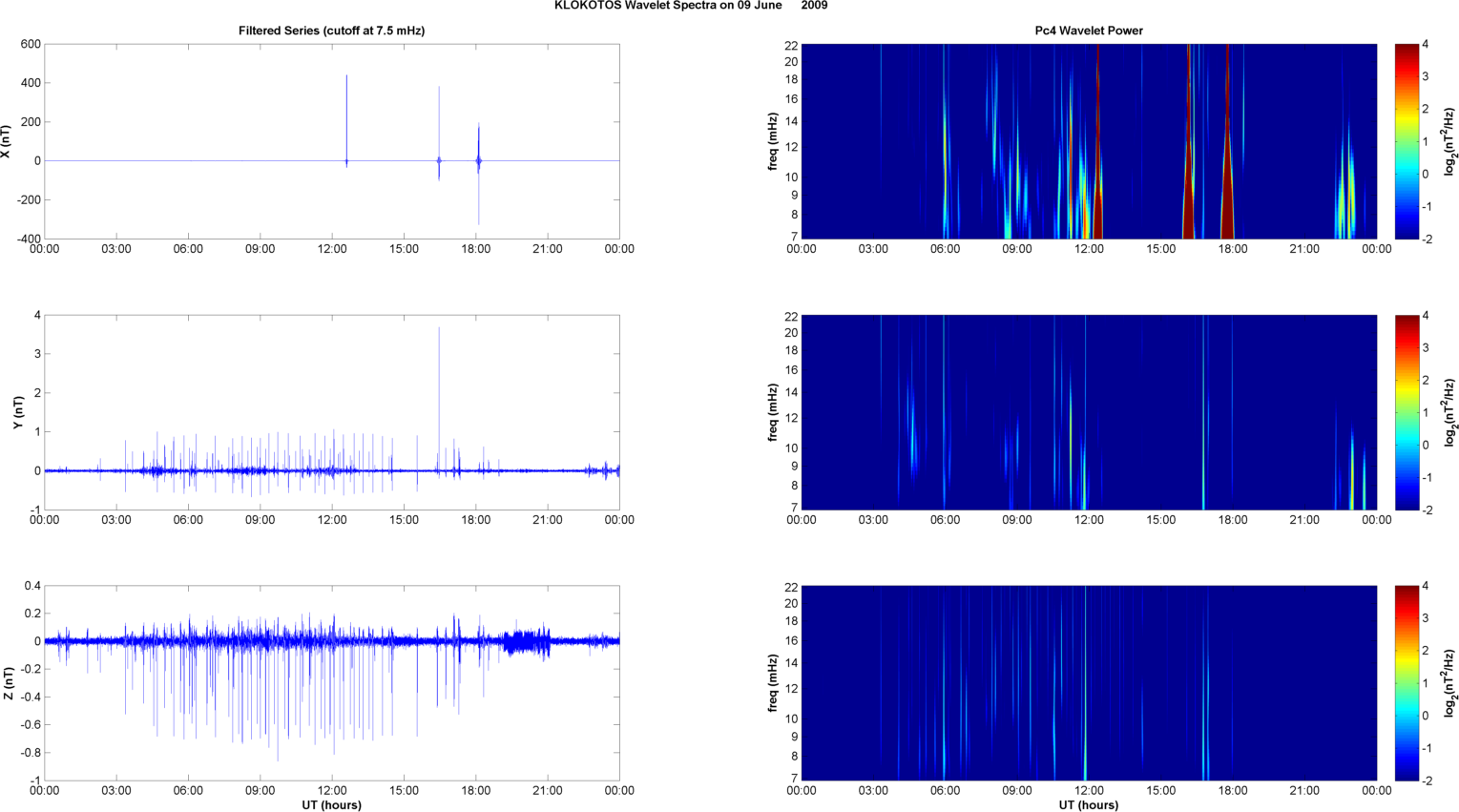
Task: Select the middle spectrogram's colorbar
Action: (1407, 412)
